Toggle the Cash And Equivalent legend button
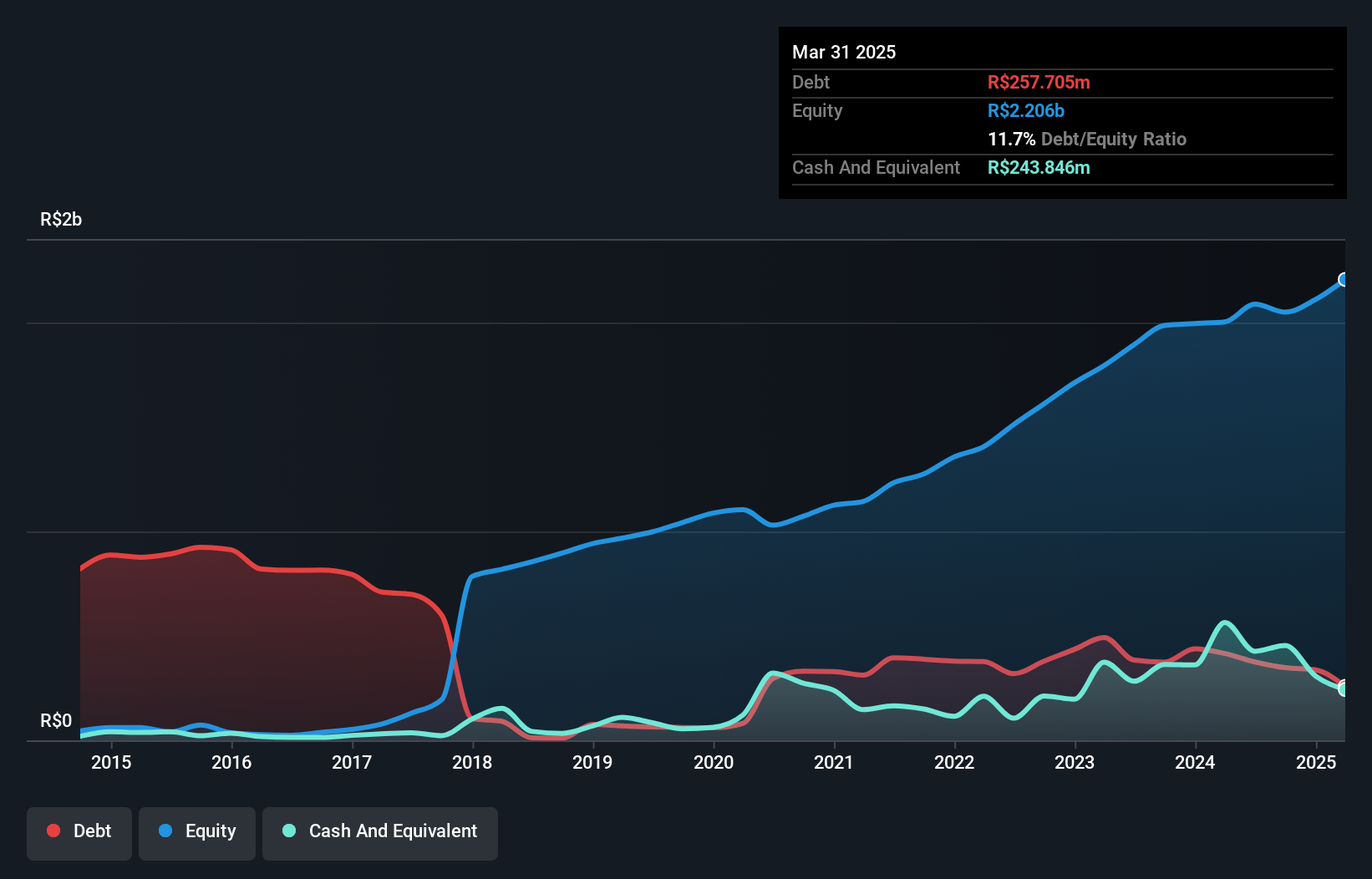Screen dimensions: 1372x879 (380, 833)
